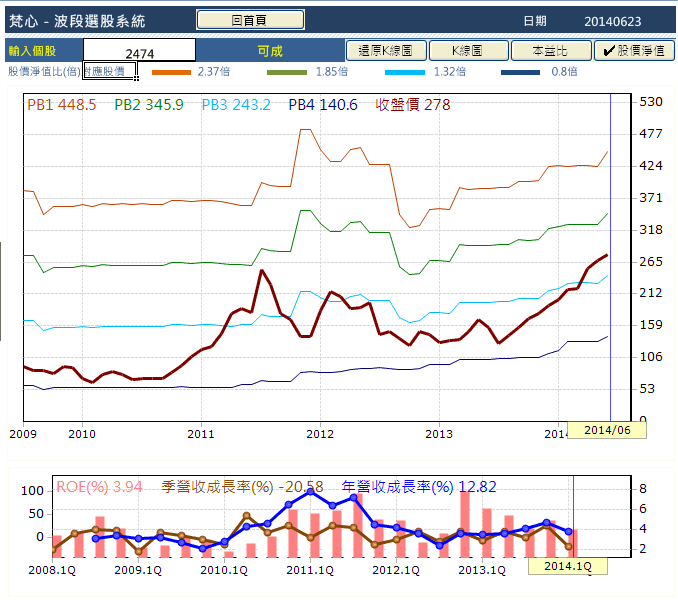678x604 pixels.
Task: Click the stock code field showing 2474
Action: point(139,51)
